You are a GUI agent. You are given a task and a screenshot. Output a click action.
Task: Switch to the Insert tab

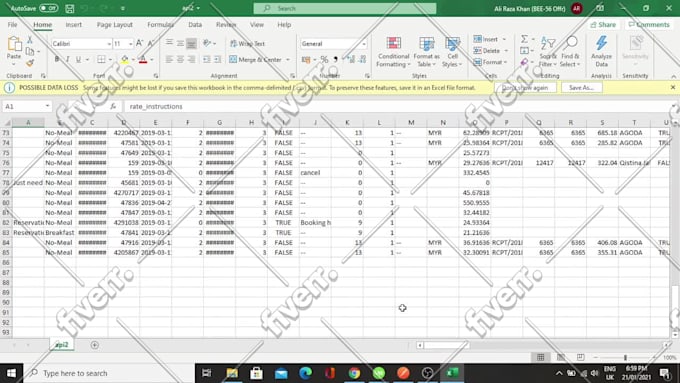(74, 25)
